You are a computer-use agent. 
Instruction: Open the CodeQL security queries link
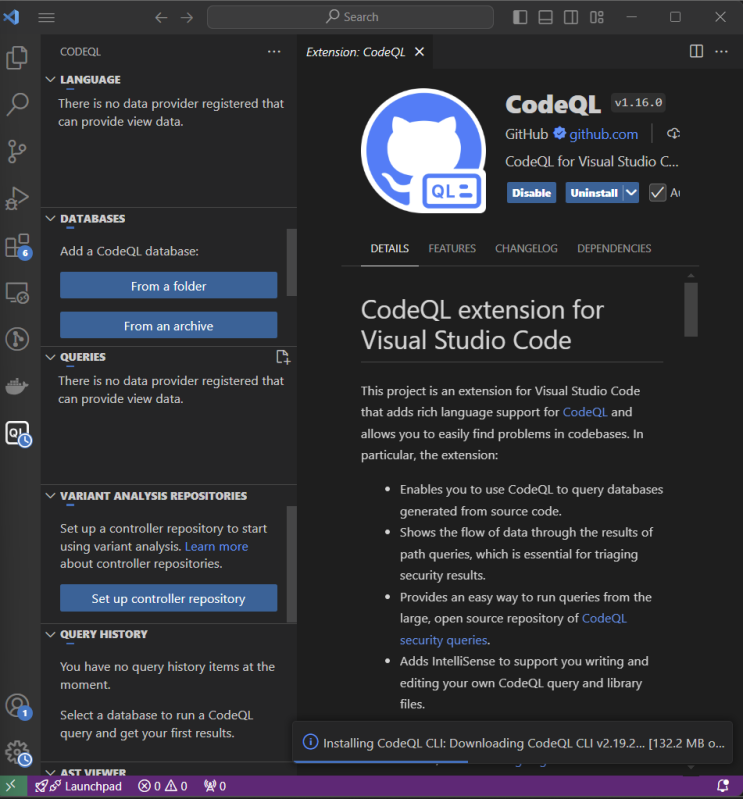tap(513, 629)
